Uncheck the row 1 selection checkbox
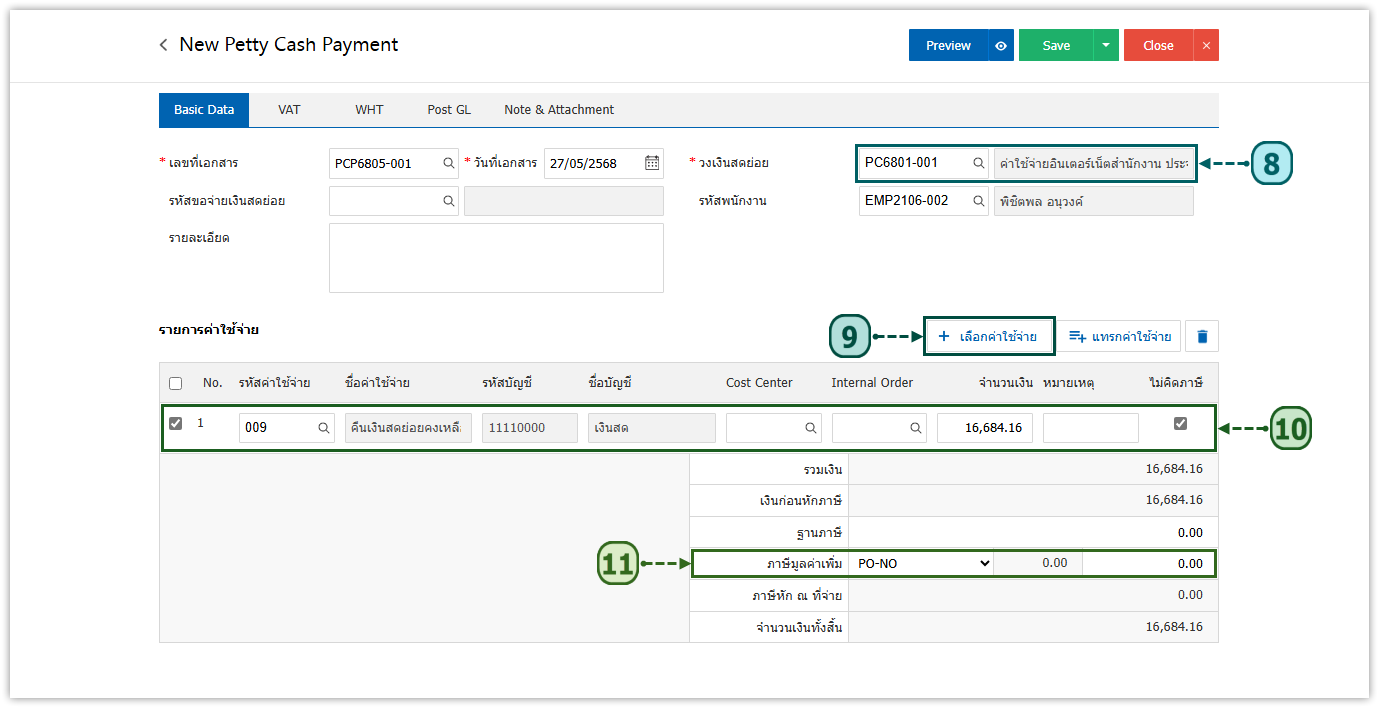This screenshot has height=708, width=1379. click(x=176, y=423)
